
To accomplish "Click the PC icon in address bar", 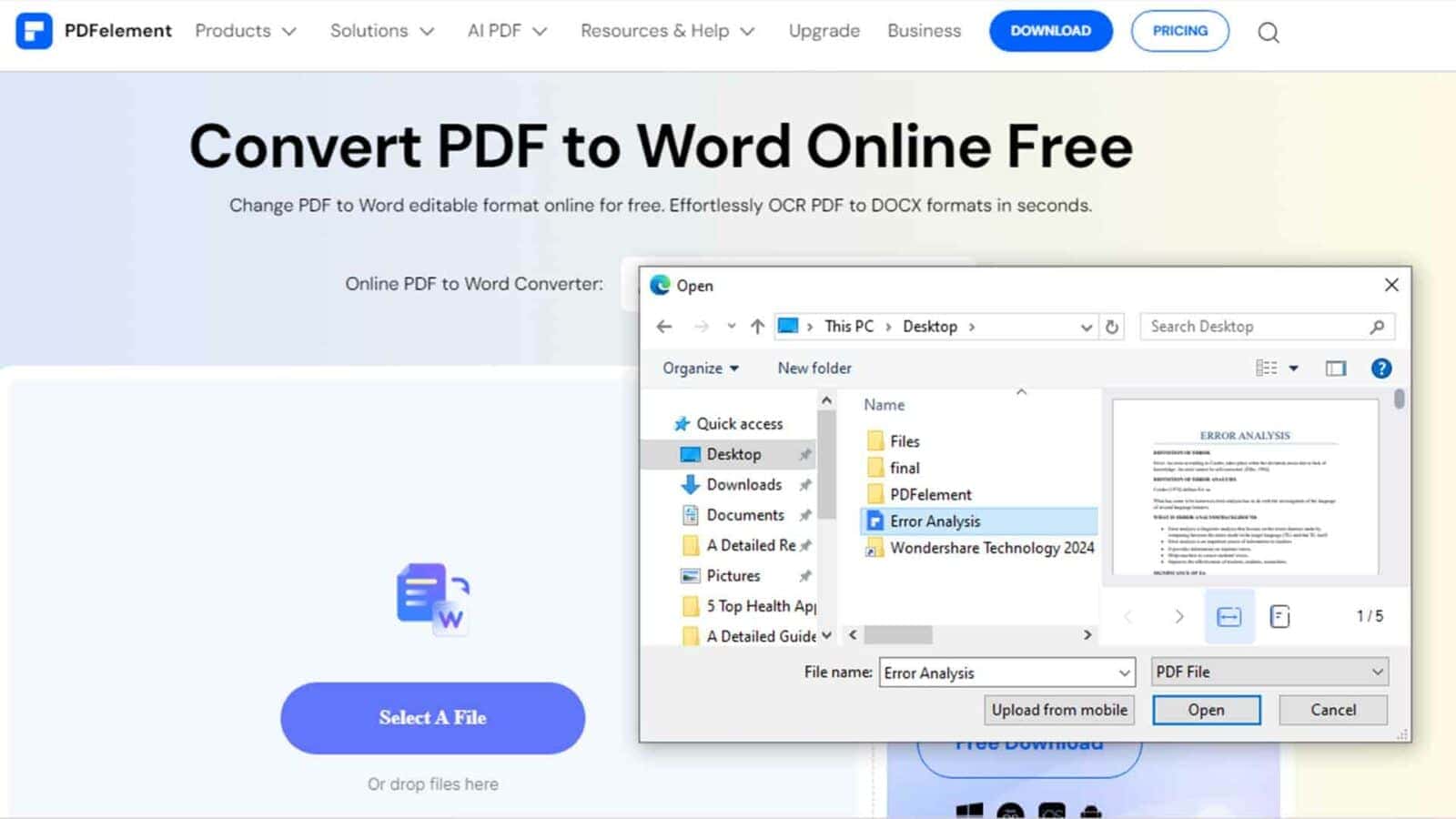I will (x=788, y=326).
